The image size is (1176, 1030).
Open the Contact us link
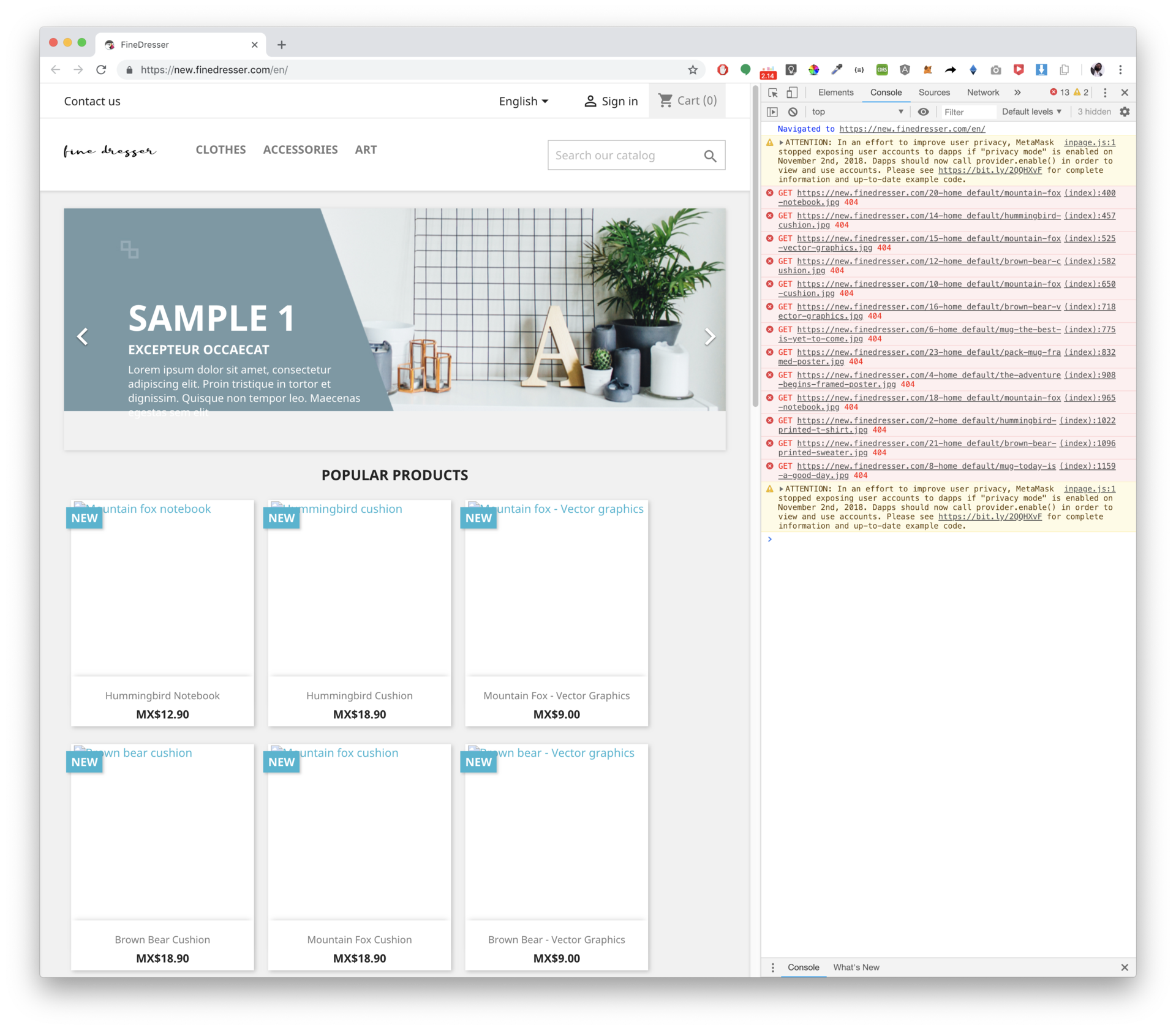click(x=92, y=101)
